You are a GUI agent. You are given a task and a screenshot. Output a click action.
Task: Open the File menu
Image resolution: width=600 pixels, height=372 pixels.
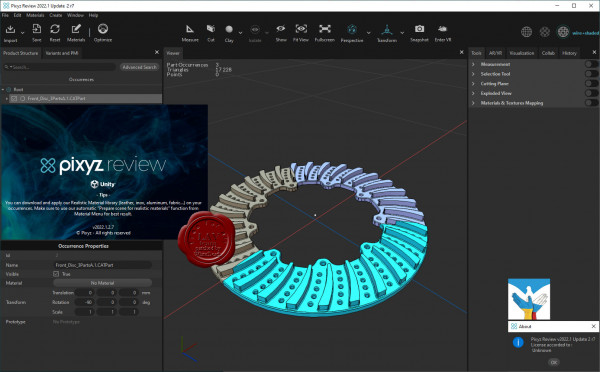[x=5, y=15]
